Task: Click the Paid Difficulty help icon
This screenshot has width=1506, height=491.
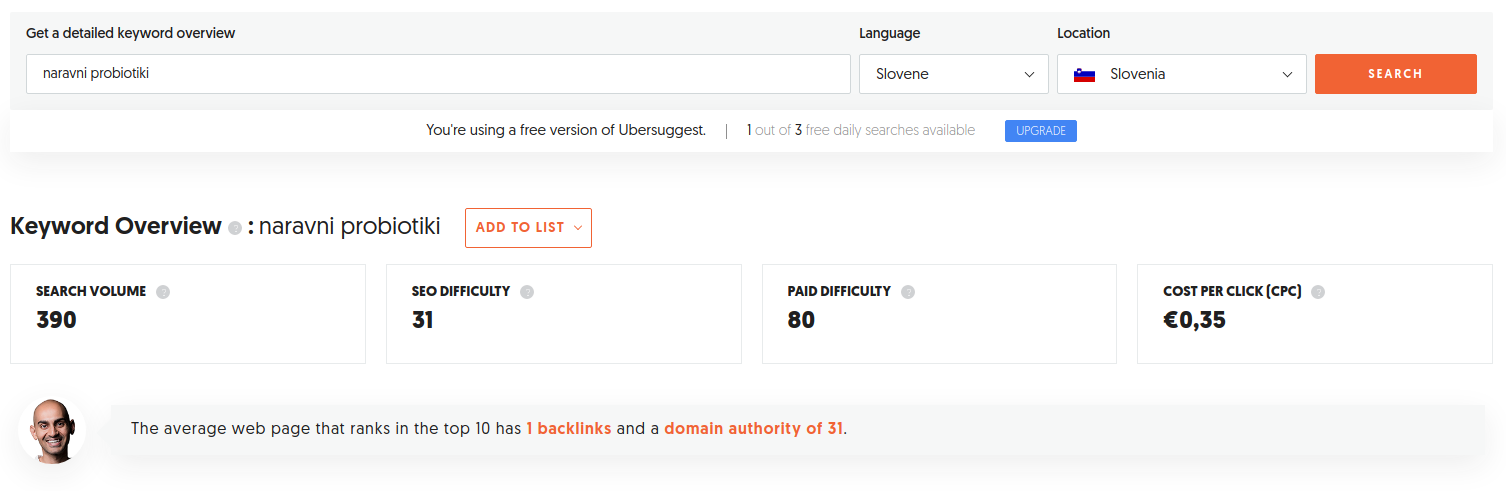Action: [908, 292]
